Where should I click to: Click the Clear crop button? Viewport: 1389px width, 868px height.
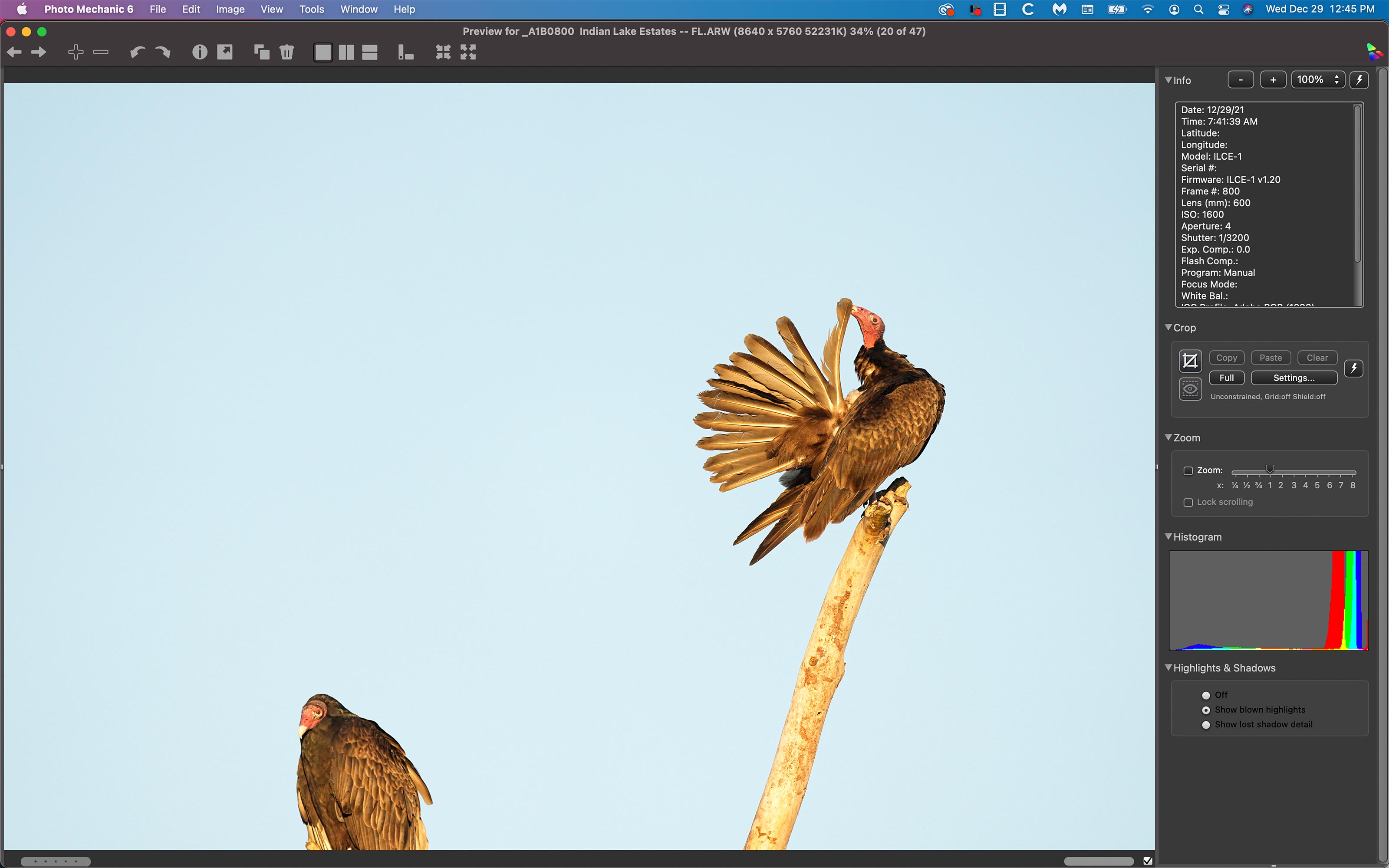[x=1317, y=358]
